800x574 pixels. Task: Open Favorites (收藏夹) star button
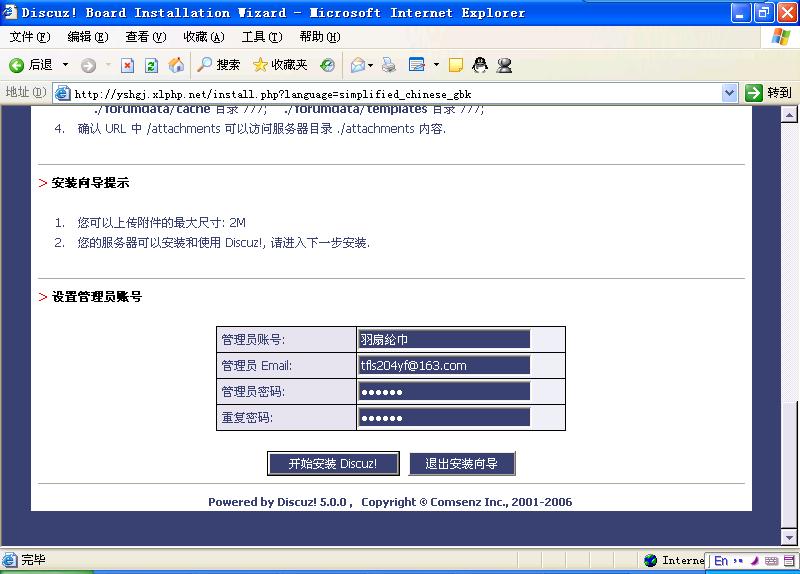pyautogui.click(x=280, y=65)
